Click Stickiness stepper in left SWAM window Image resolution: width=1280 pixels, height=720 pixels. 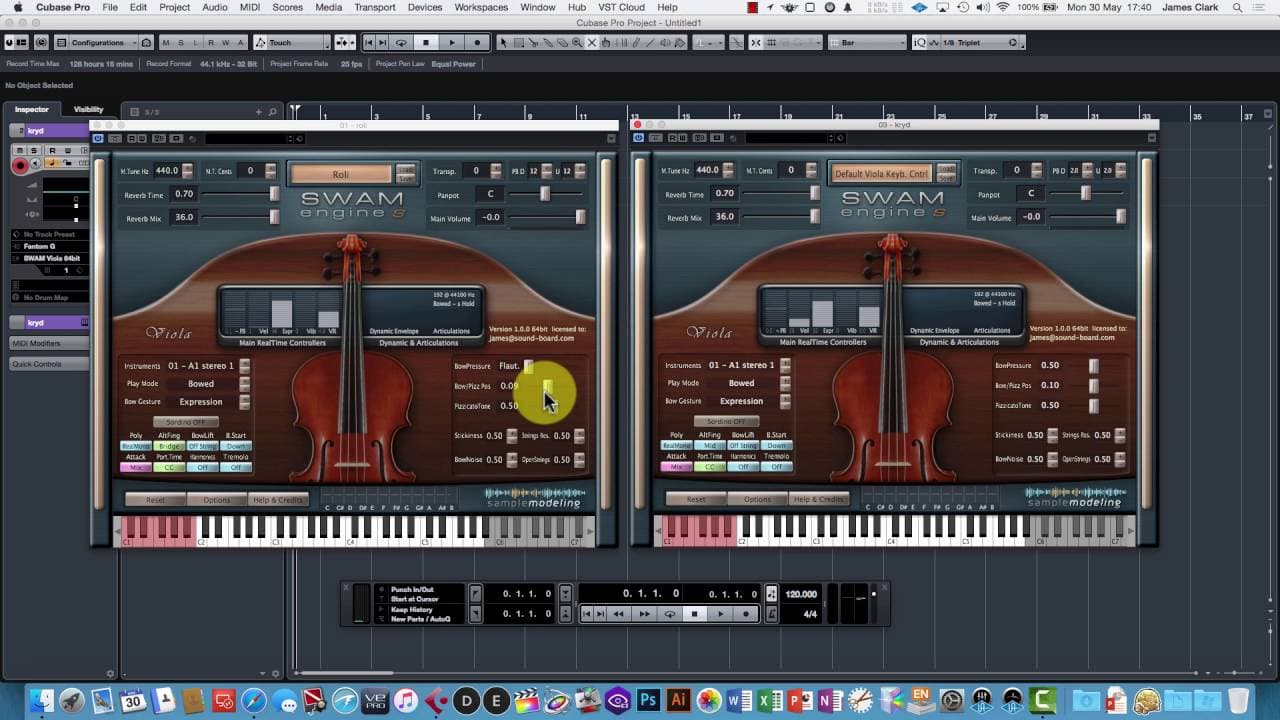coord(512,436)
